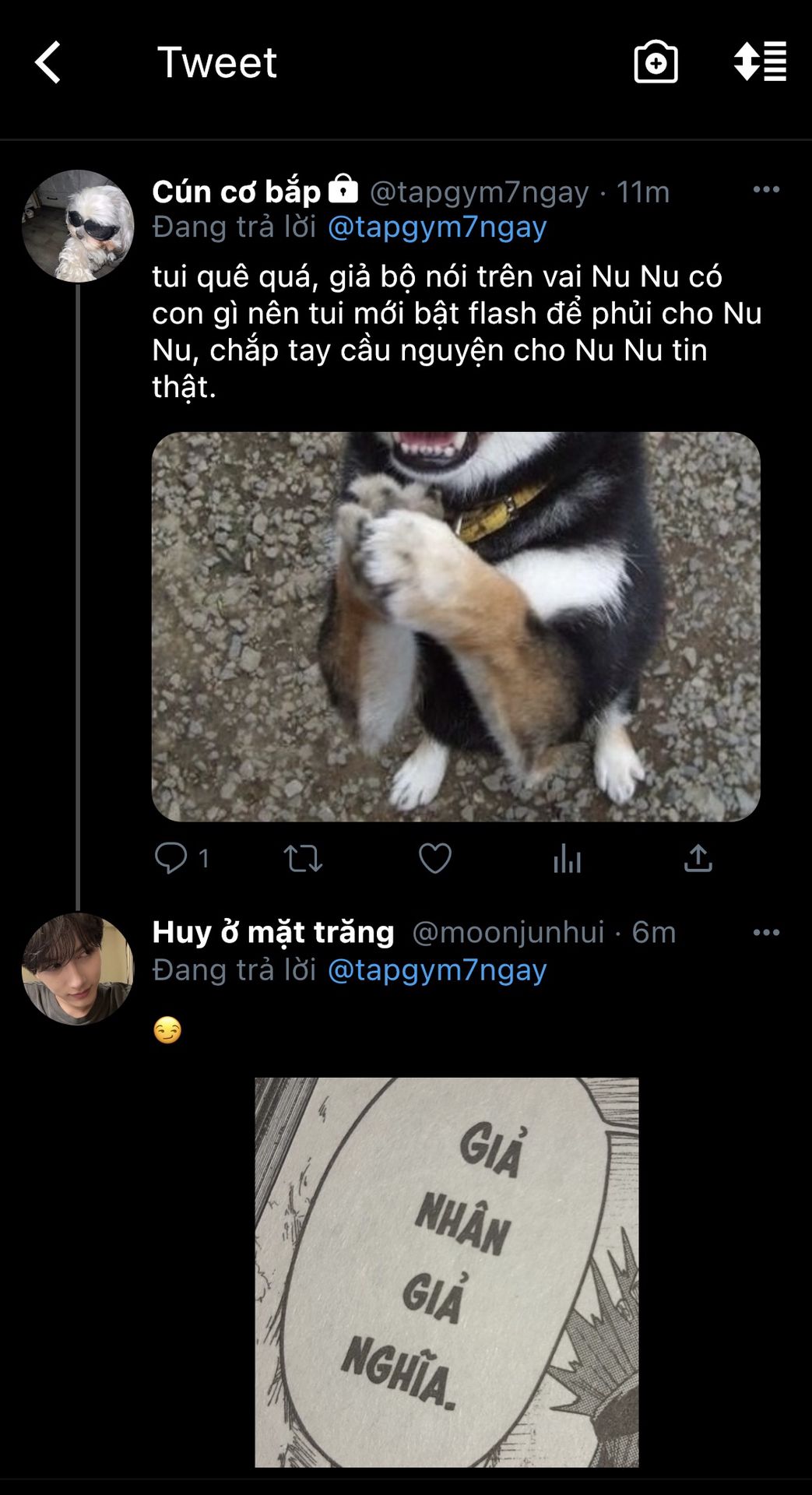Image resolution: width=812 pixels, height=1495 pixels.
Task: Like the praying dog tweet
Action: tap(434, 858)
